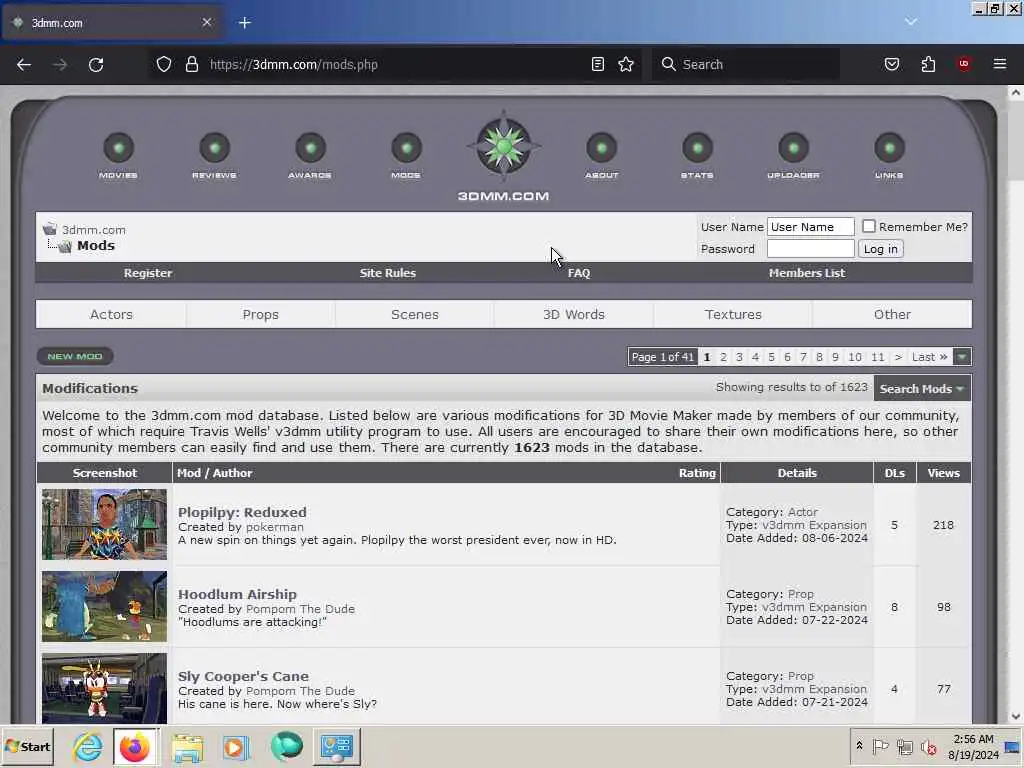Show hidden system tray icons
The image size is (1024, 768).
point(859,746)
